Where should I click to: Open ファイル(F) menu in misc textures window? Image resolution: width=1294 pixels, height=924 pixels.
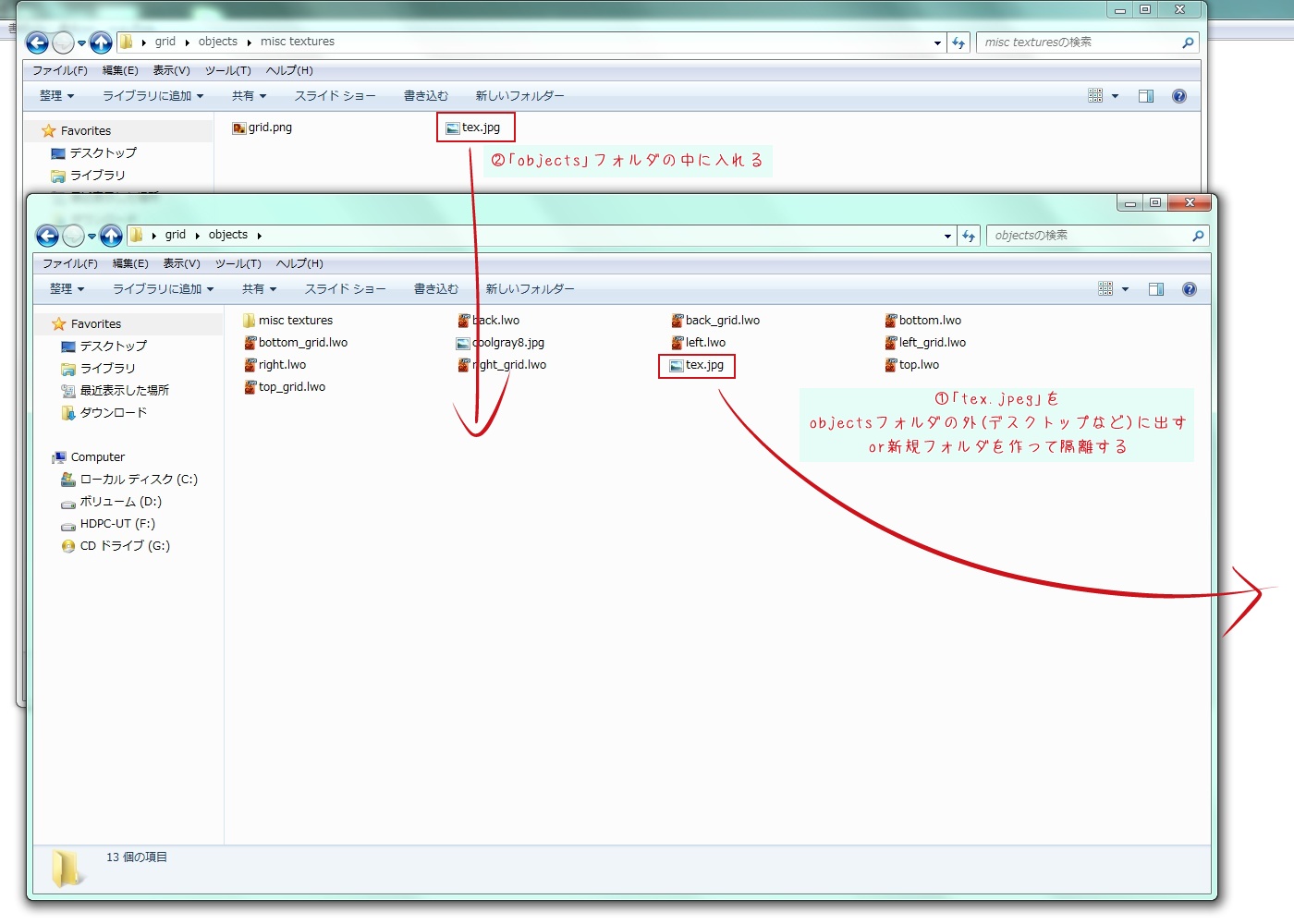[60, 71]
